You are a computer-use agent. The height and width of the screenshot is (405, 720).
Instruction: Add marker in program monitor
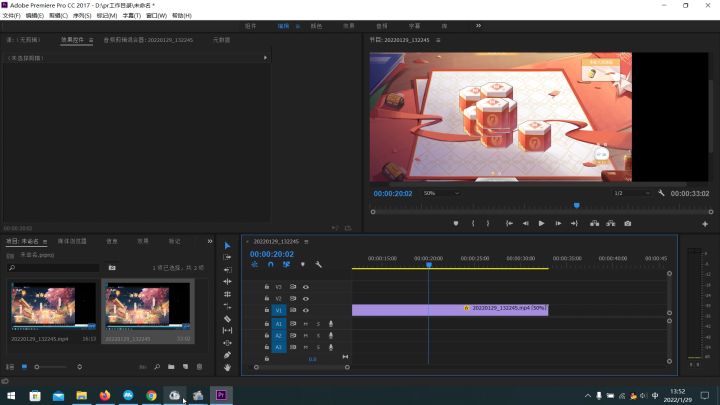[456, 224]
